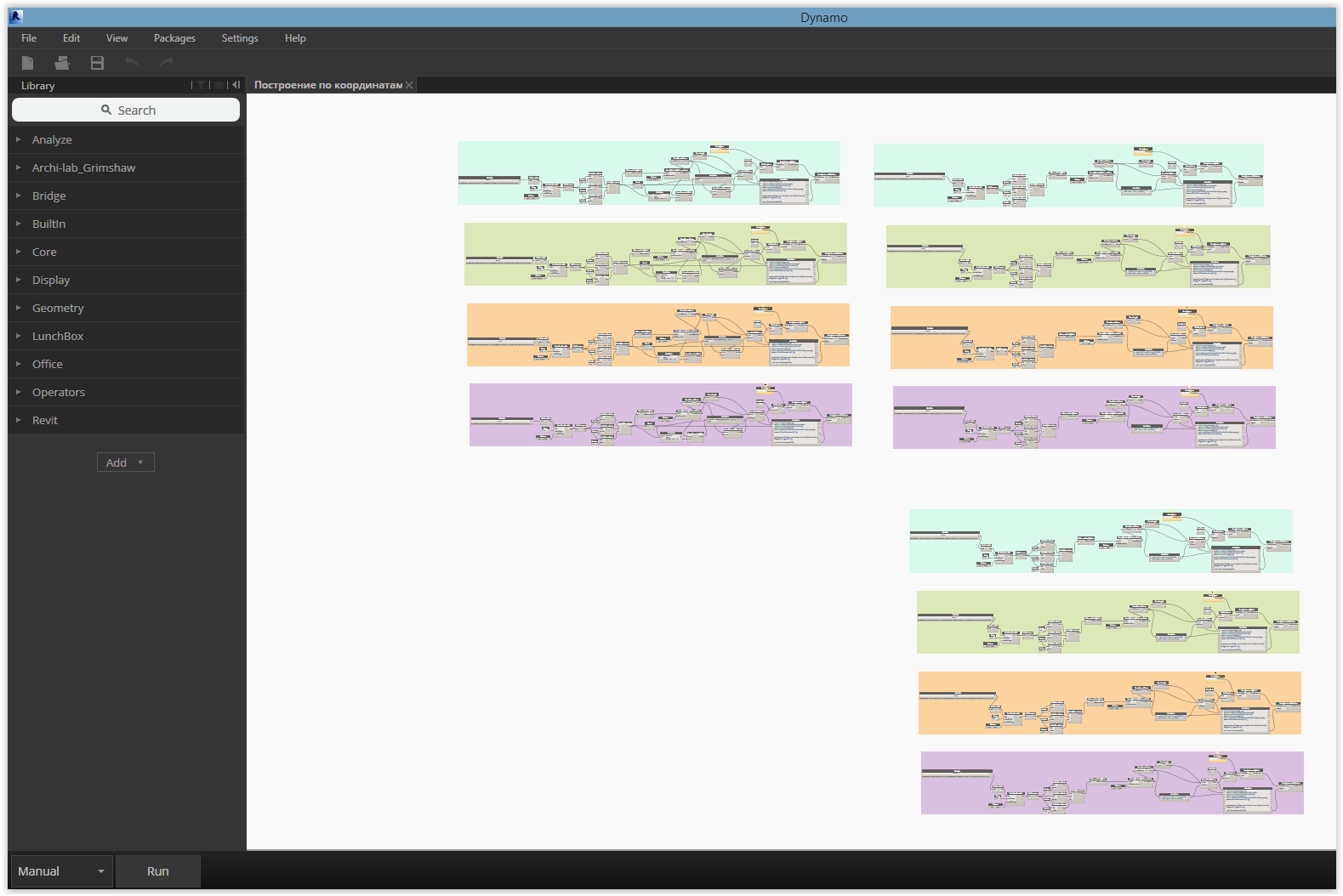
Task: Open the run mode Manual dropdown
Action: tap(61, 871)
